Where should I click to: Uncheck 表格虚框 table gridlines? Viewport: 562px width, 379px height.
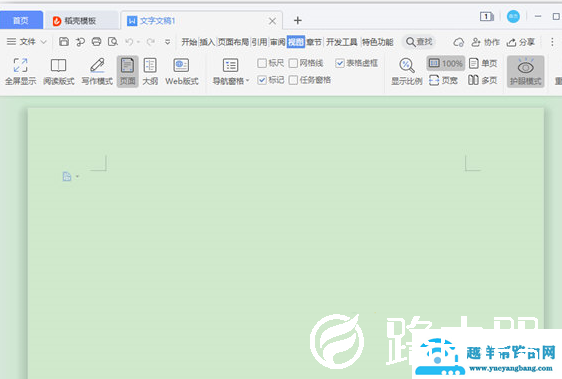click(x=339, y=63)
